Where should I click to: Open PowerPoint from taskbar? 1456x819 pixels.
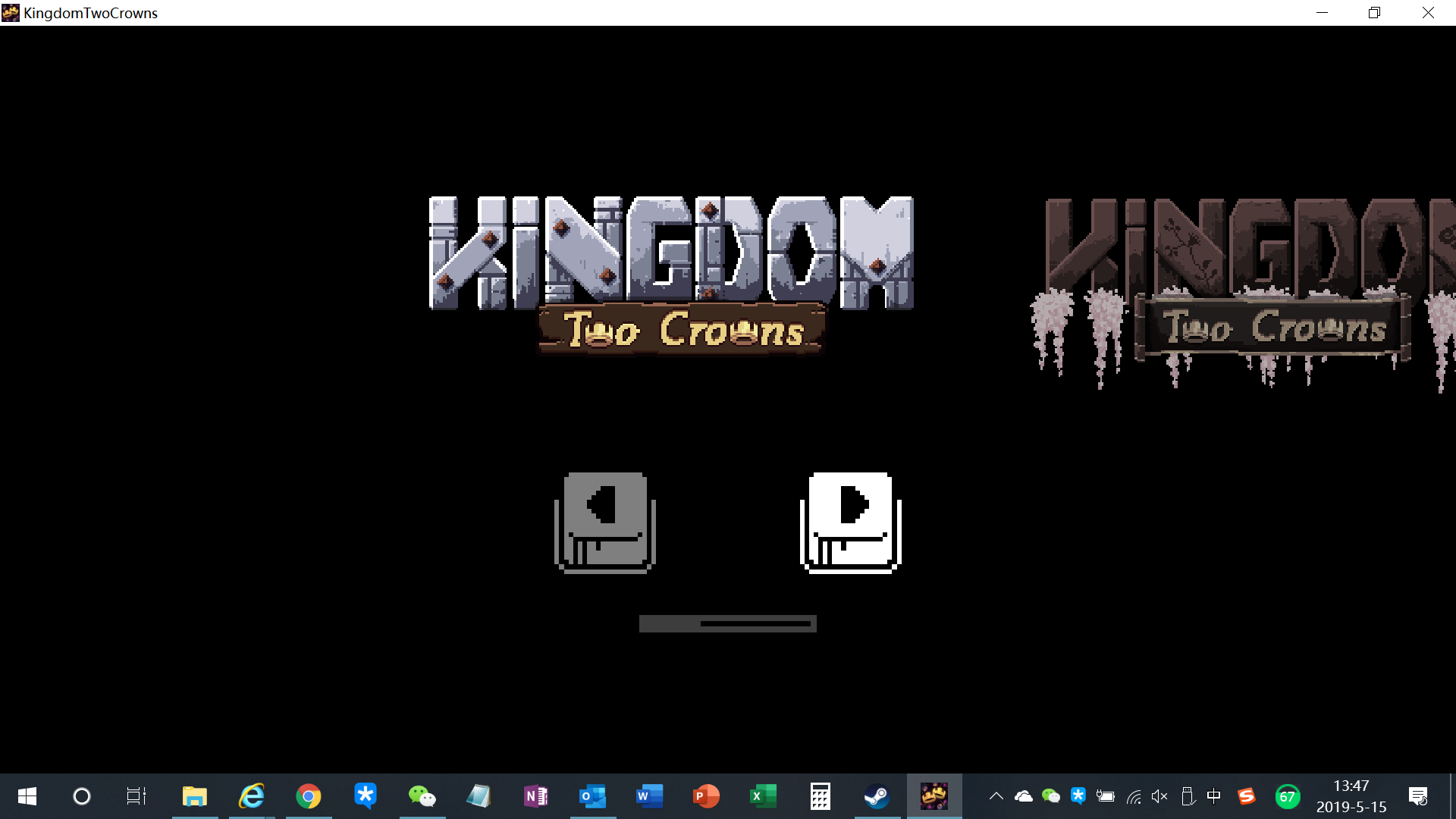(x=707, y=796)
